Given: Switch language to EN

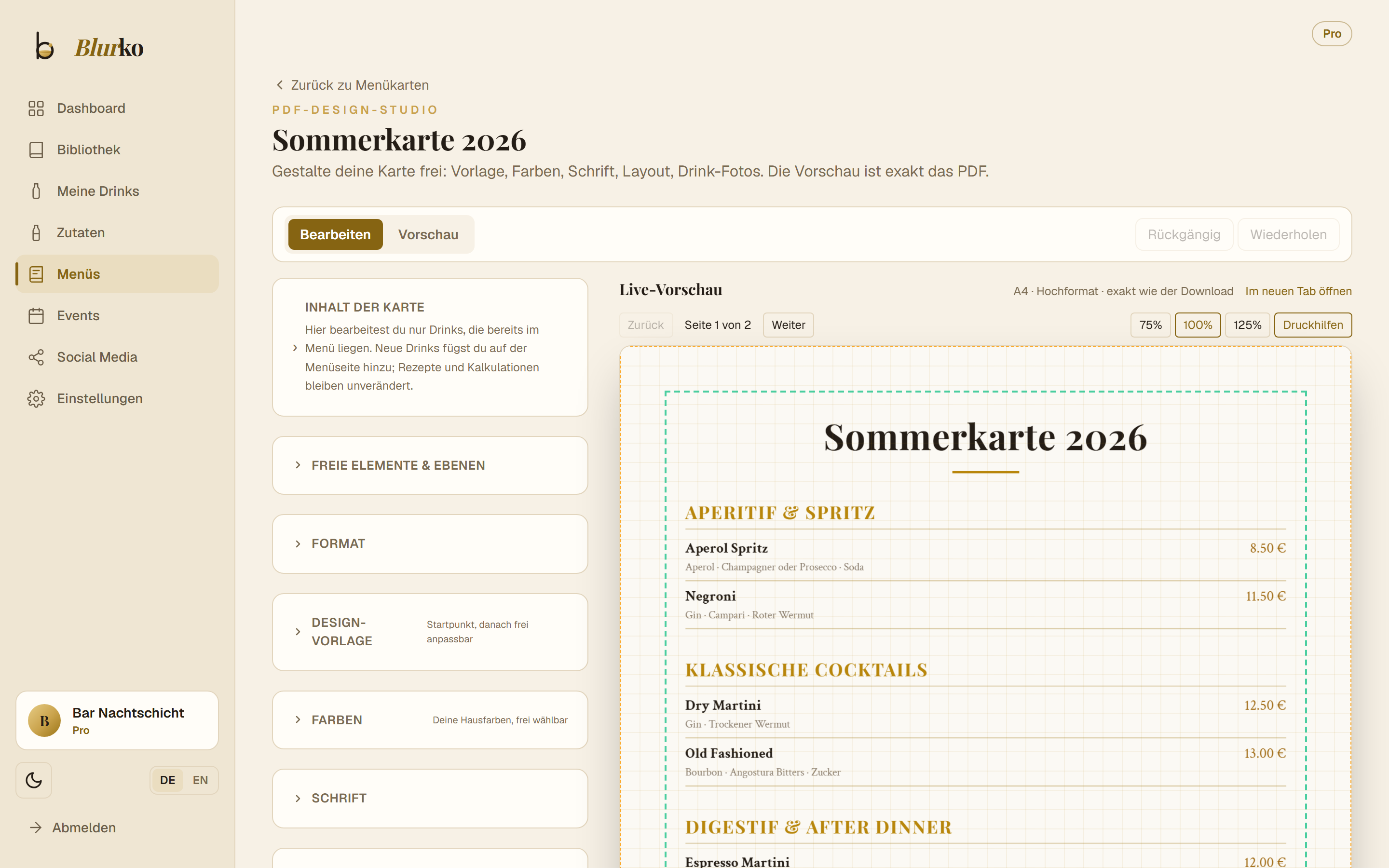Looking at the screenshot, I should [x=200, y=780].
